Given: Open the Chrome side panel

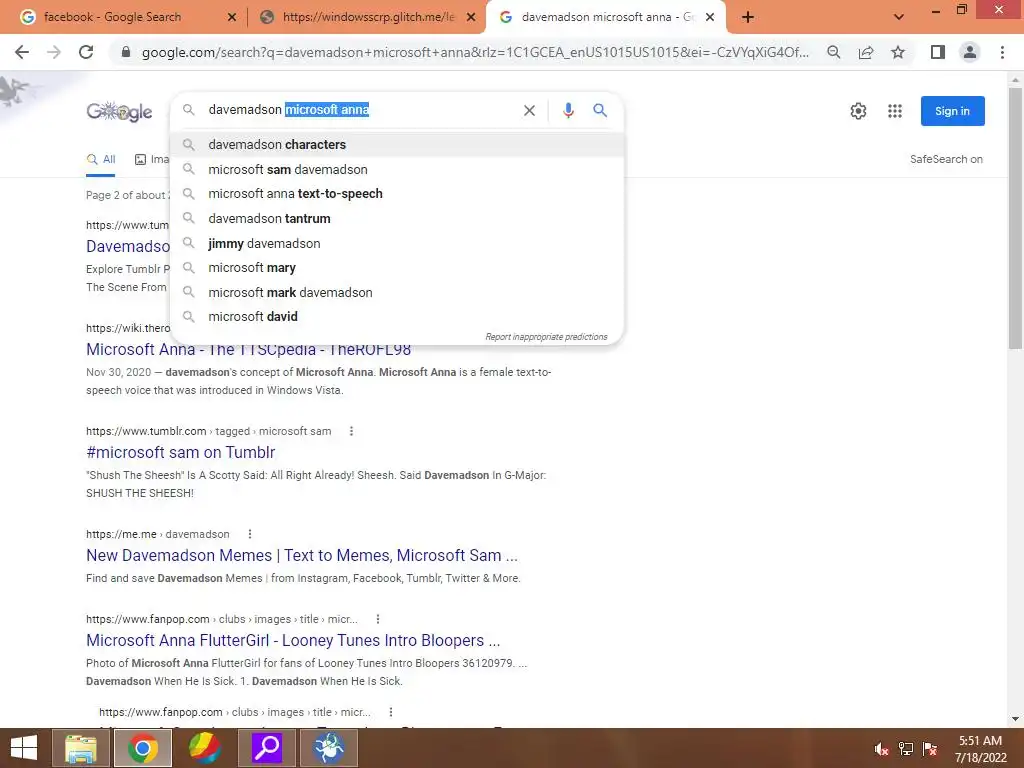Looking at the screenshot, I should [938, 52].
